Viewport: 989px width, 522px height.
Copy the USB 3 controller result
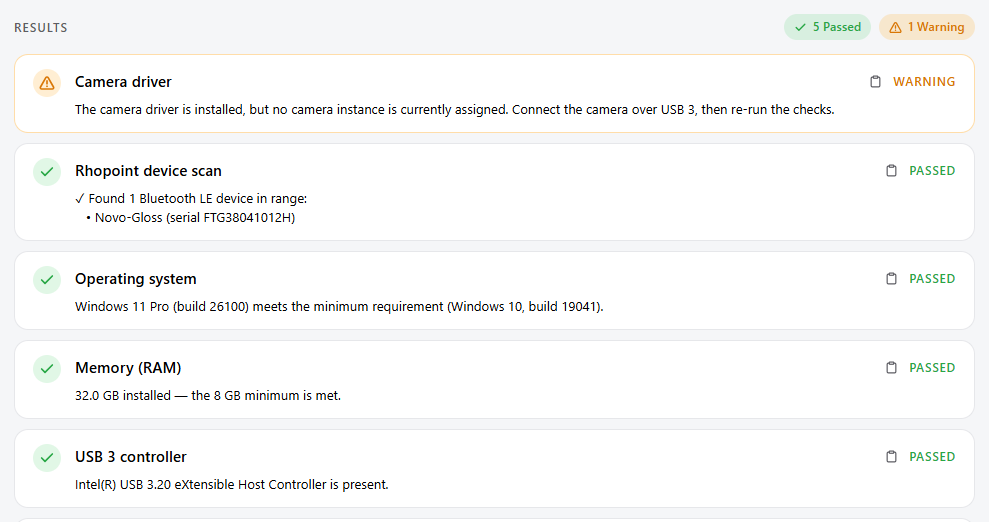click(x=891, y=456)
